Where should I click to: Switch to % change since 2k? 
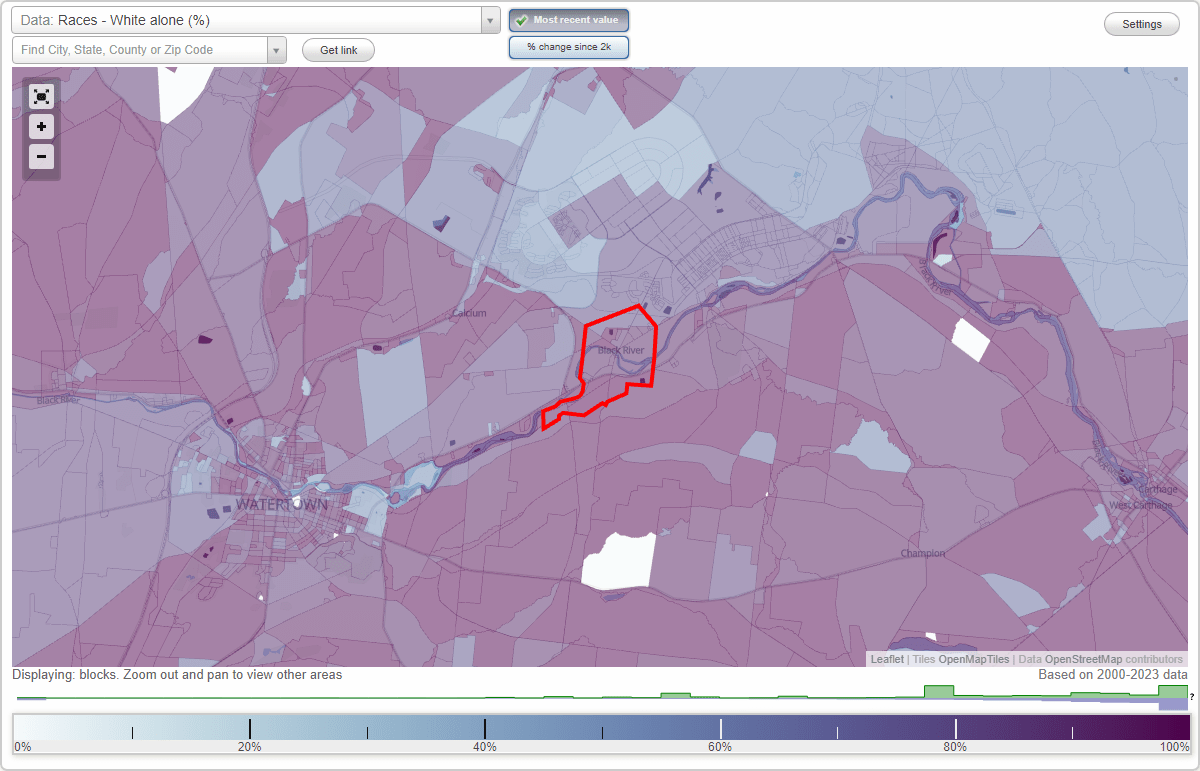(569, 47)
